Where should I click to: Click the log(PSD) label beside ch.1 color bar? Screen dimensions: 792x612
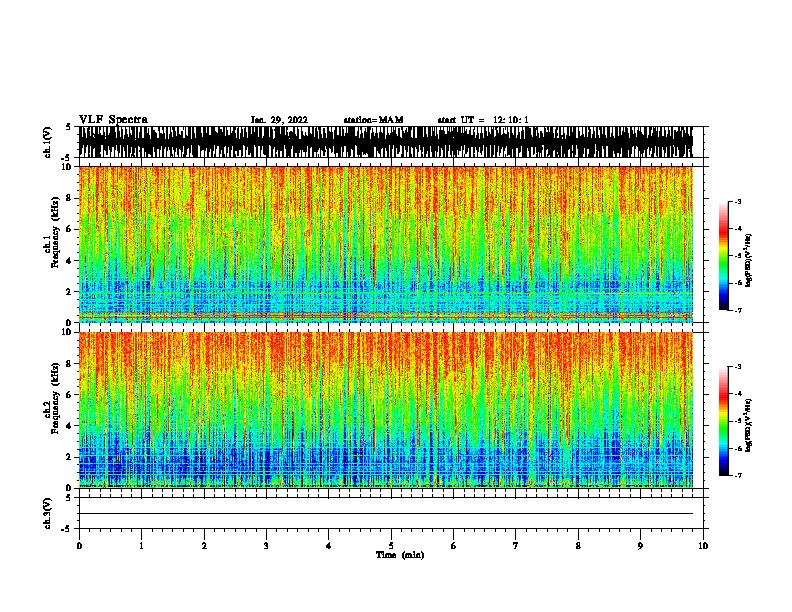[748, 260]
